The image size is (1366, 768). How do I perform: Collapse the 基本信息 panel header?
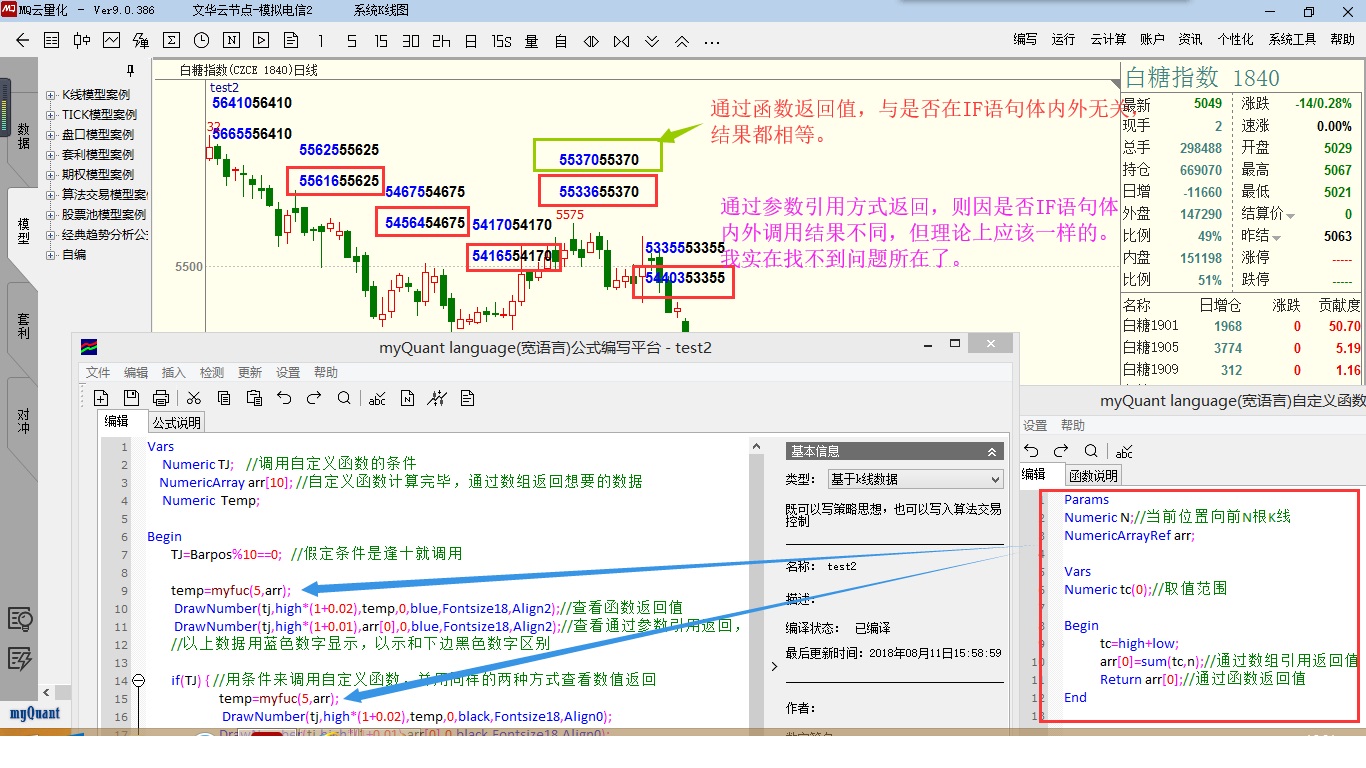point(991,452)
